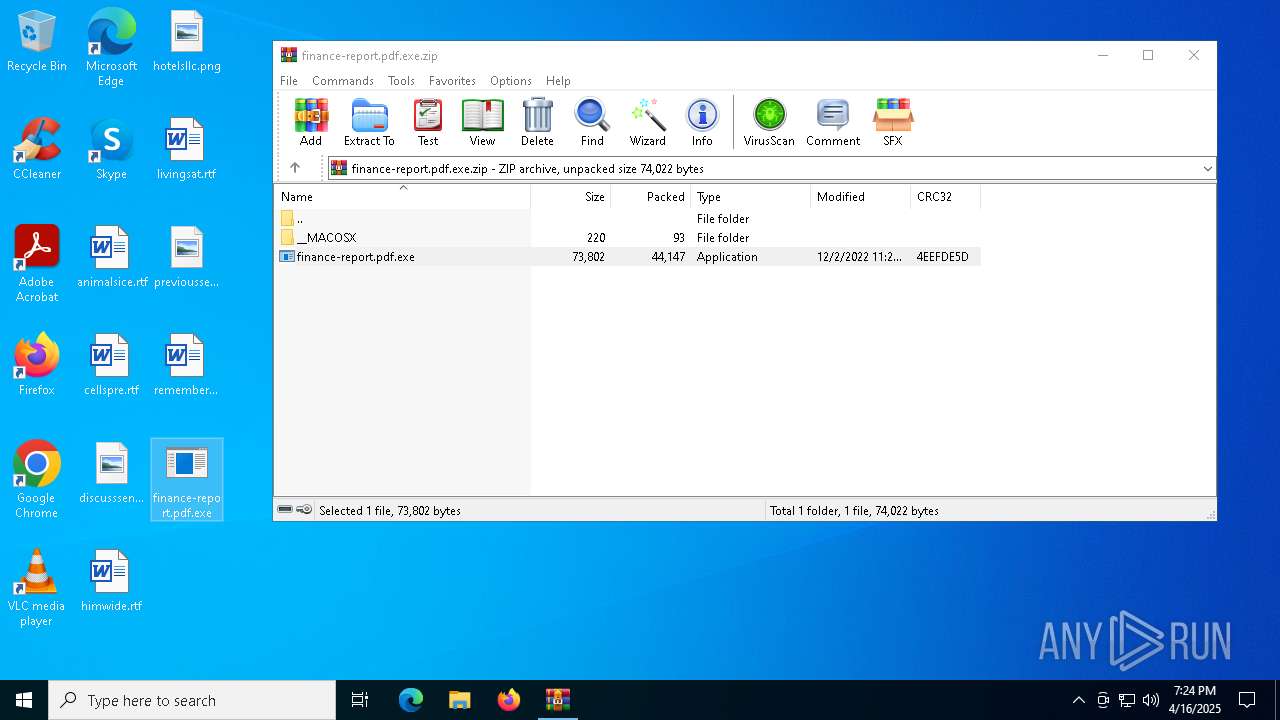Open the Windows Start menu
The height and width of the screenshot is (720, 1280).
point(24,700)
